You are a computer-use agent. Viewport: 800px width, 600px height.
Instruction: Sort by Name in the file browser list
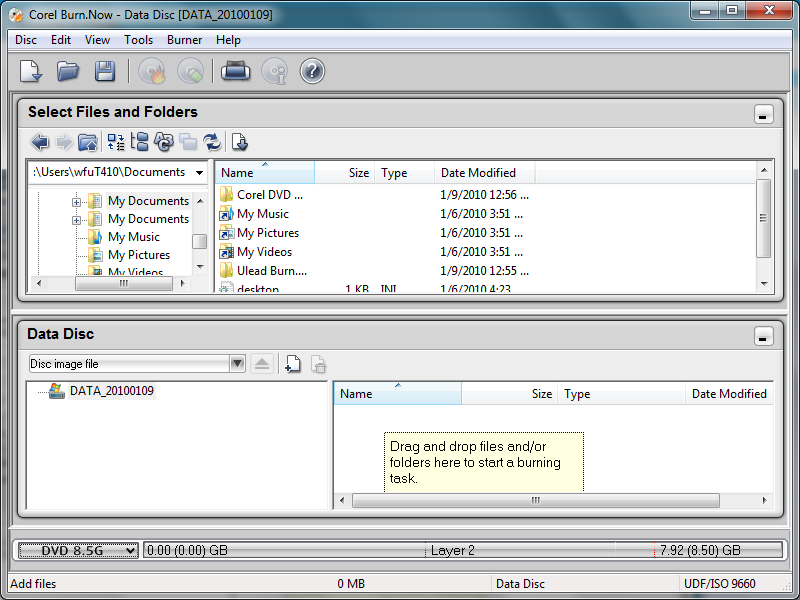tap(265, 172)
